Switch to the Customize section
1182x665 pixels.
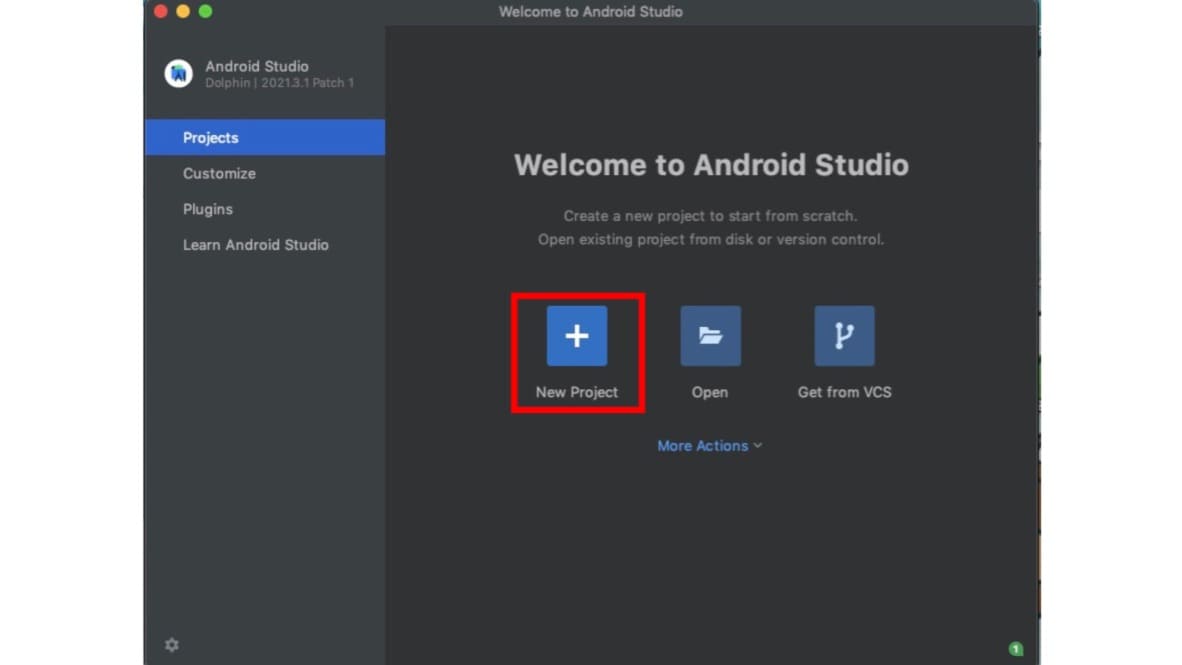(219, 173)
